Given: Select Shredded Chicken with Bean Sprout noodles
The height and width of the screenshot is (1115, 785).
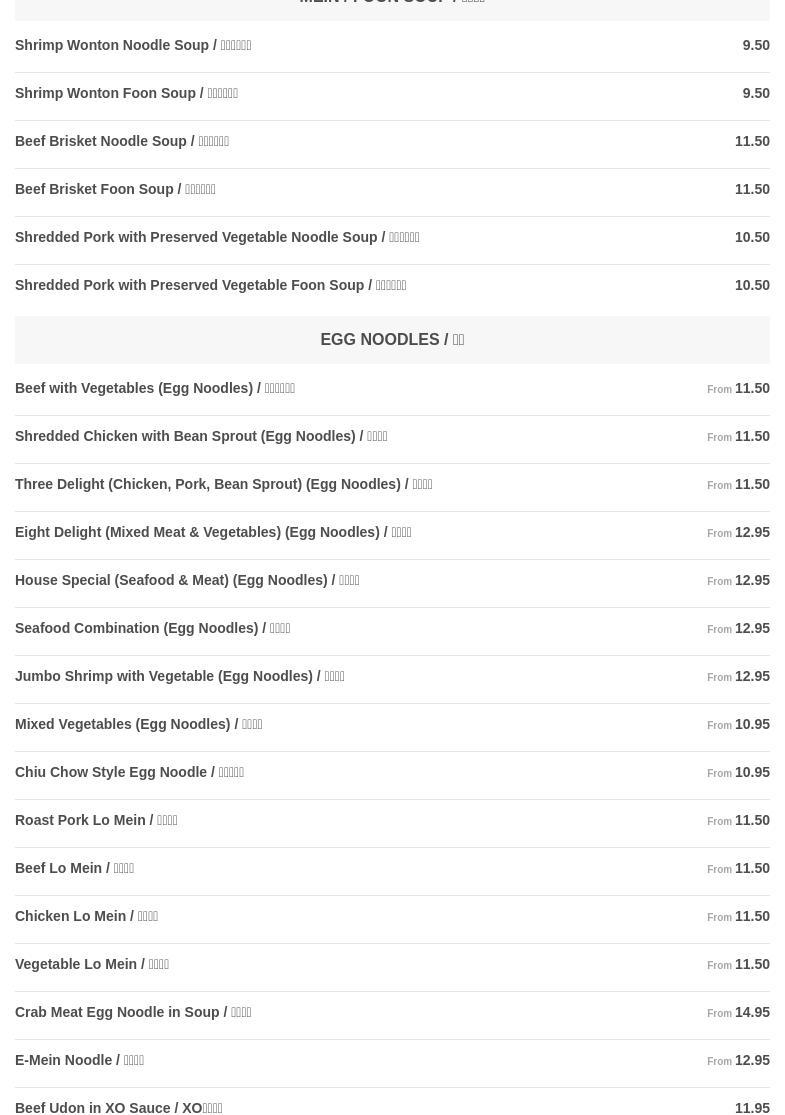Looking at the screenshot, I should [x=201, y=436].
